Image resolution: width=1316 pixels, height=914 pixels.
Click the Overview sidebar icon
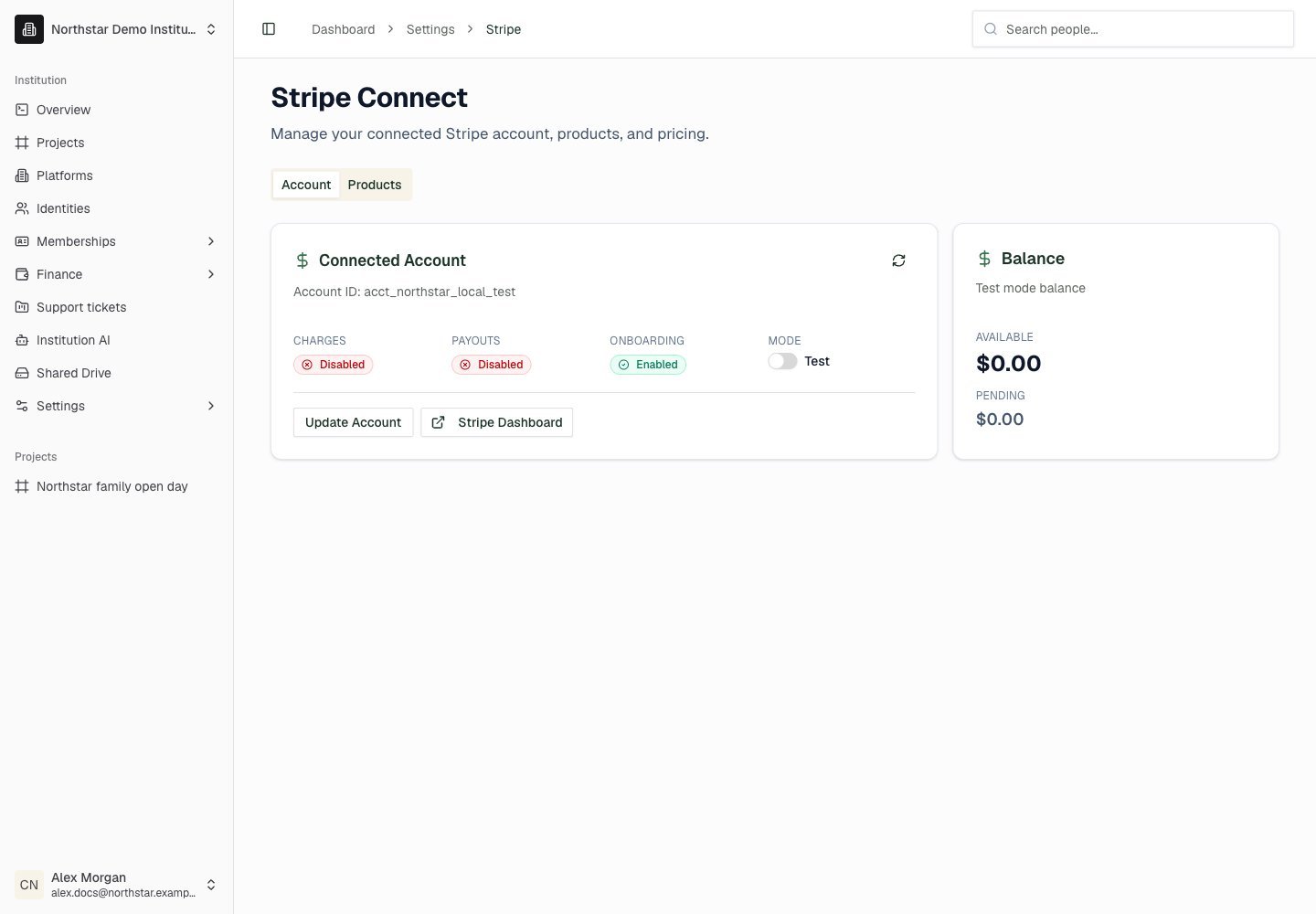point(22,110)
